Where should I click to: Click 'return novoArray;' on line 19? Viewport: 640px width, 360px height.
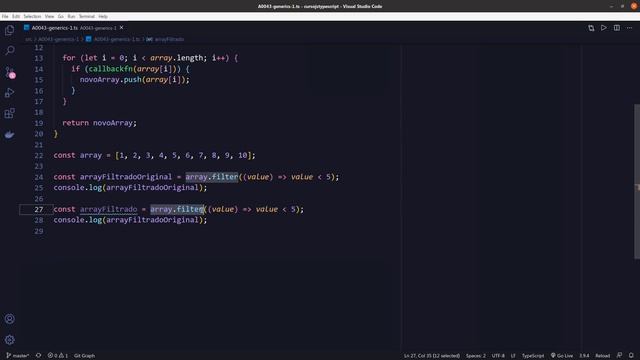tap(99, 123)
